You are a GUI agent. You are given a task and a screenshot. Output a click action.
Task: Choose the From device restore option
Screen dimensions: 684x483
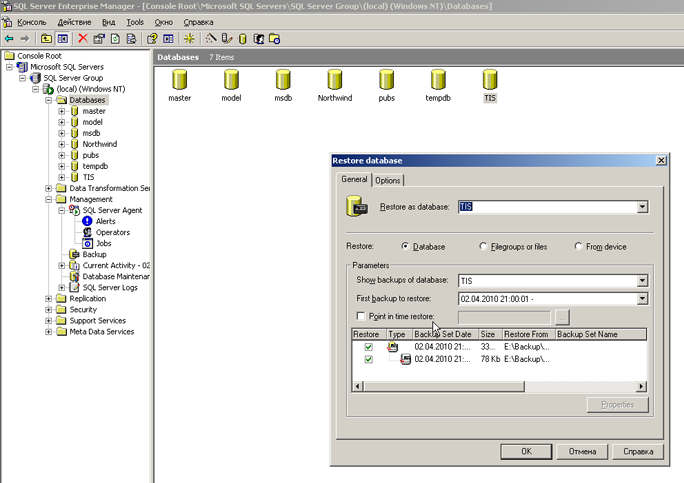[x=579, y=246]
